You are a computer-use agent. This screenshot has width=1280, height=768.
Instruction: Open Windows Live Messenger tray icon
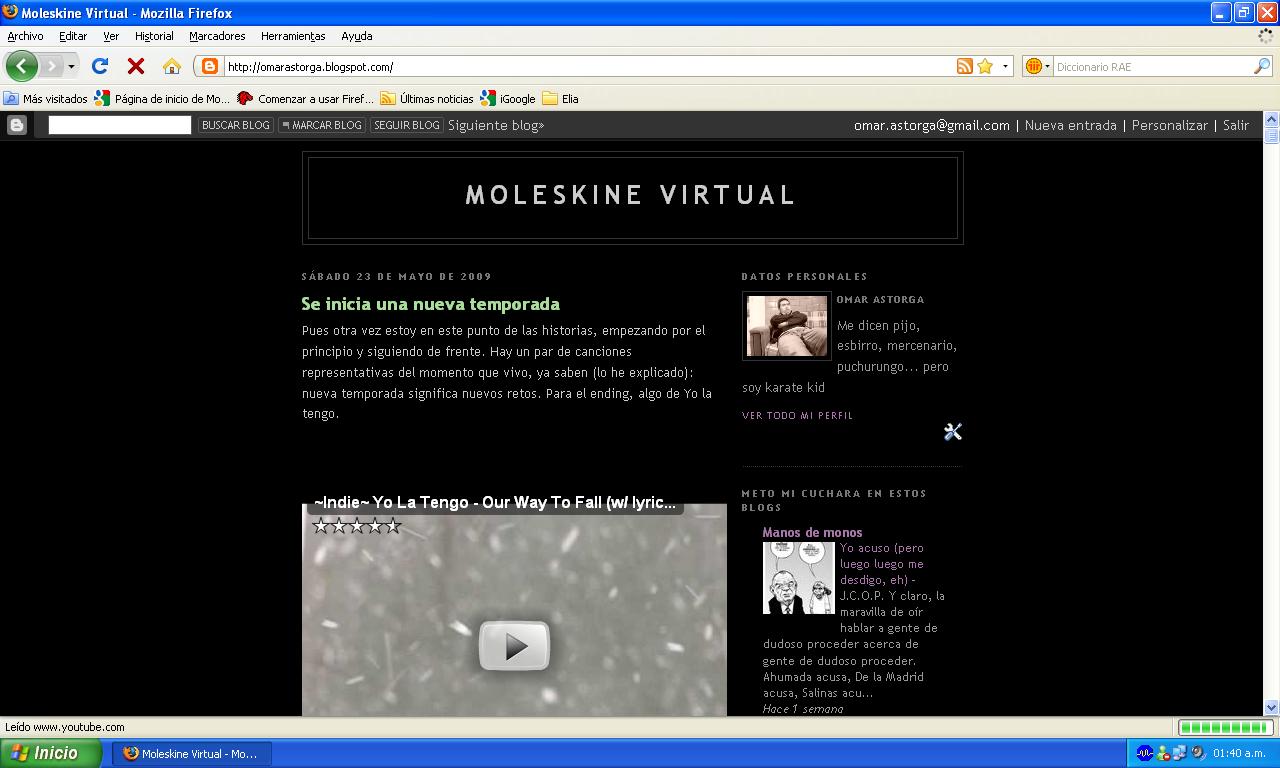point(1164,753)
